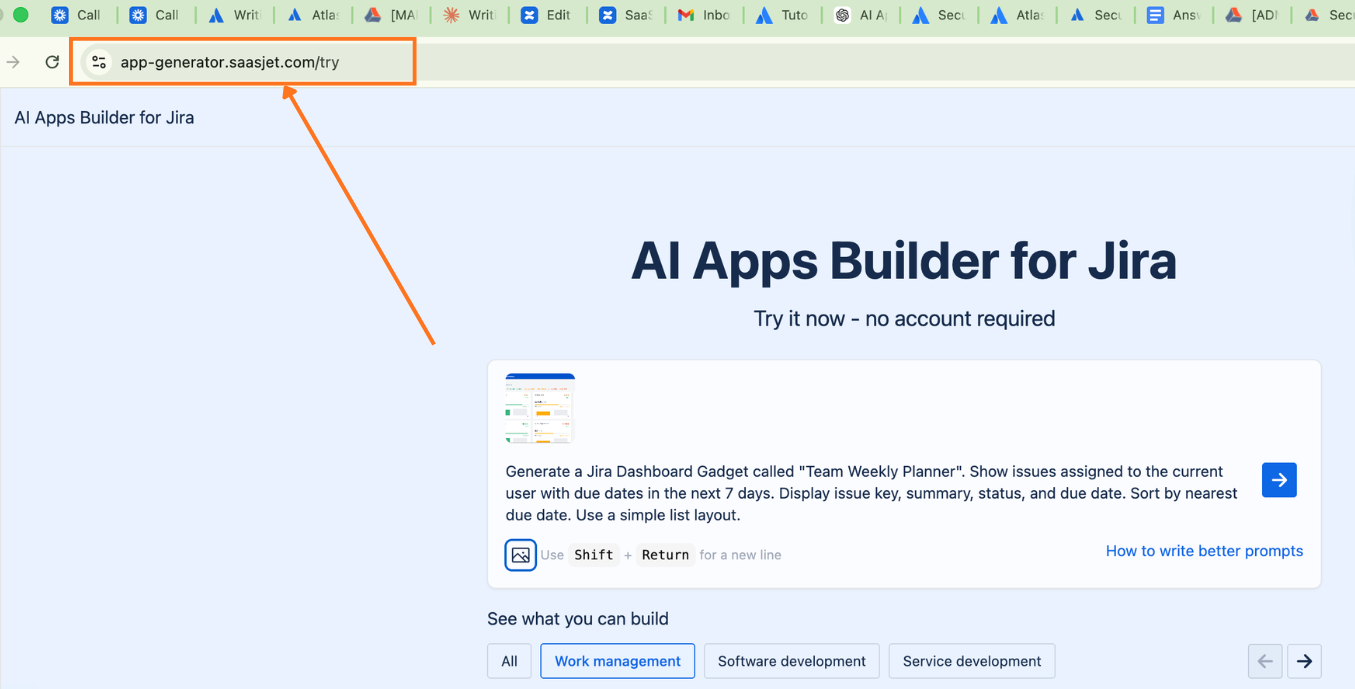The image size is (1355, 689).
Task: Click "Try it now - no account required" text
Action: pyautogui.click(x=904, y=319)
